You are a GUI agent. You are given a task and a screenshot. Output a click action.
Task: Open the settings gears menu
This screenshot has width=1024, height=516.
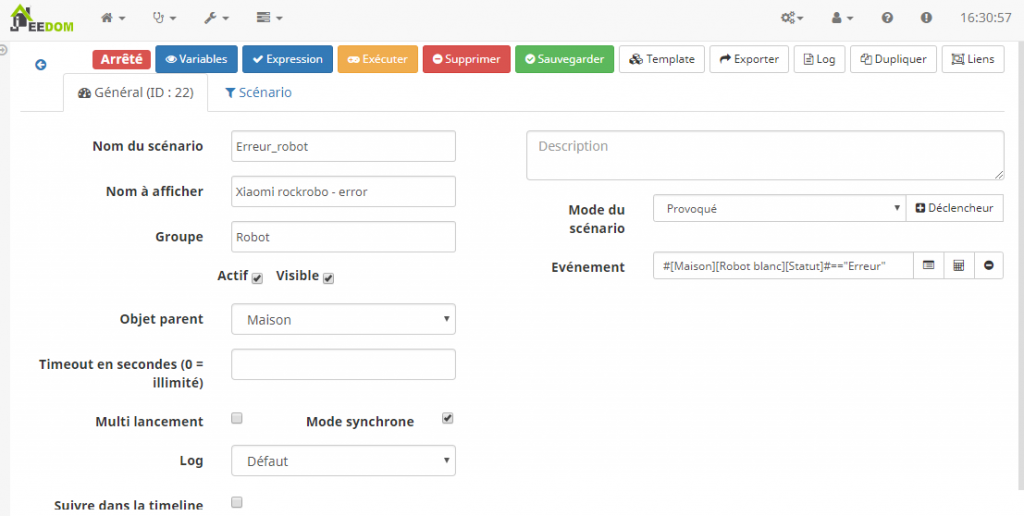(x=792, y=18)
